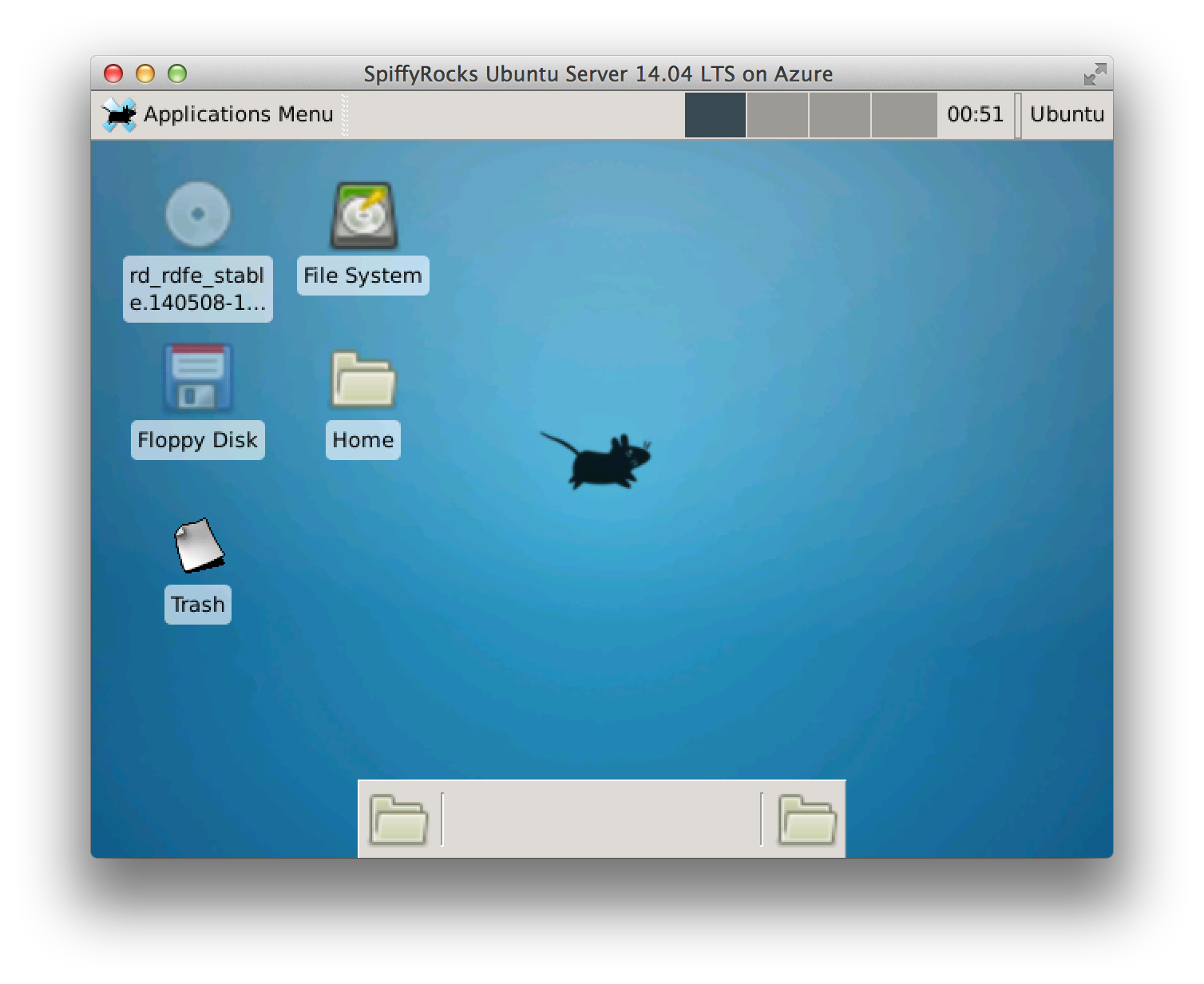Screen dimensions: 1204x984
Task: Select the File System drive icon
Action: coord(364,216)
